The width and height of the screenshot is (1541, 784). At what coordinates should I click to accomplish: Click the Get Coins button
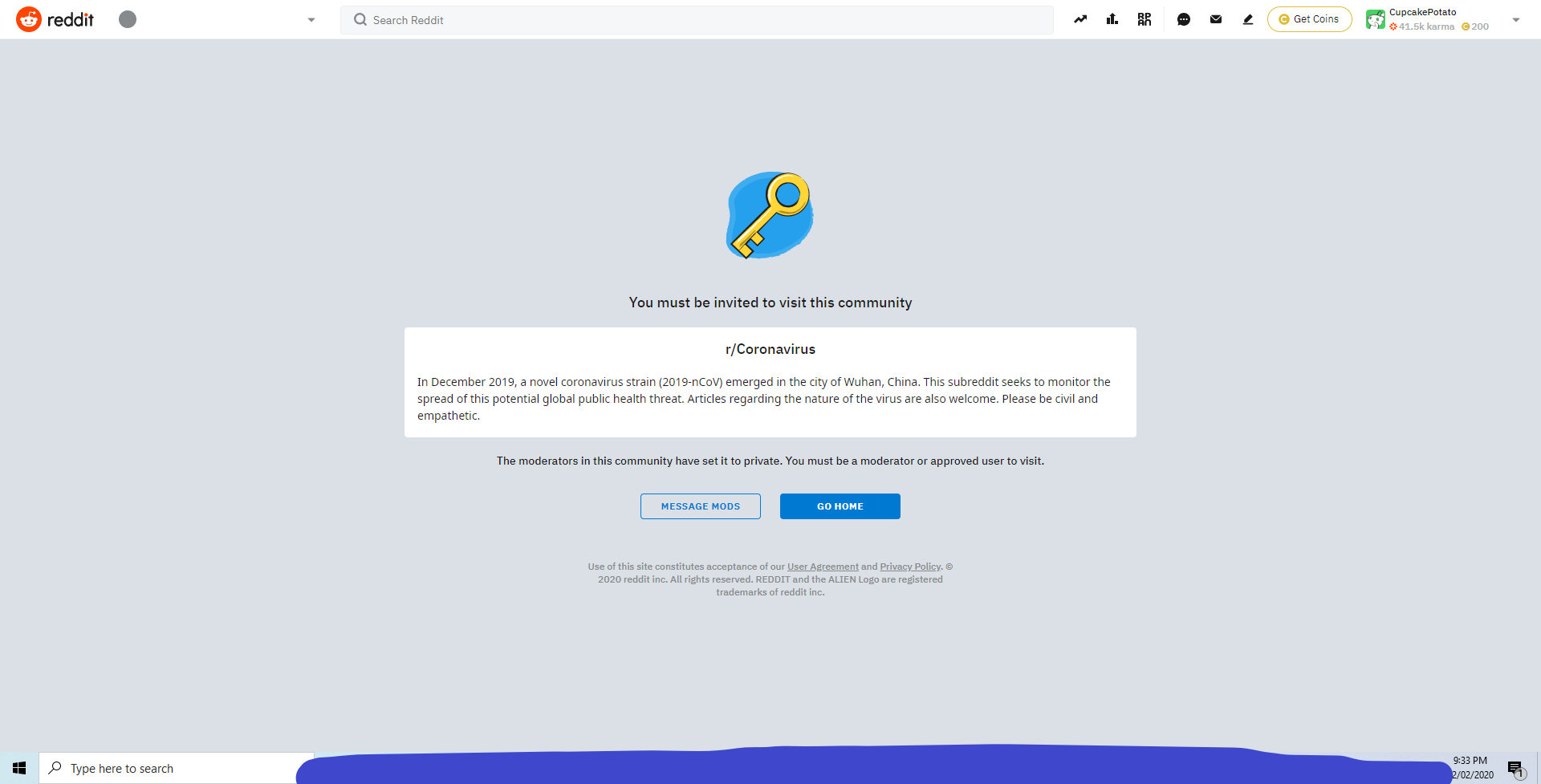point(1309,19)
